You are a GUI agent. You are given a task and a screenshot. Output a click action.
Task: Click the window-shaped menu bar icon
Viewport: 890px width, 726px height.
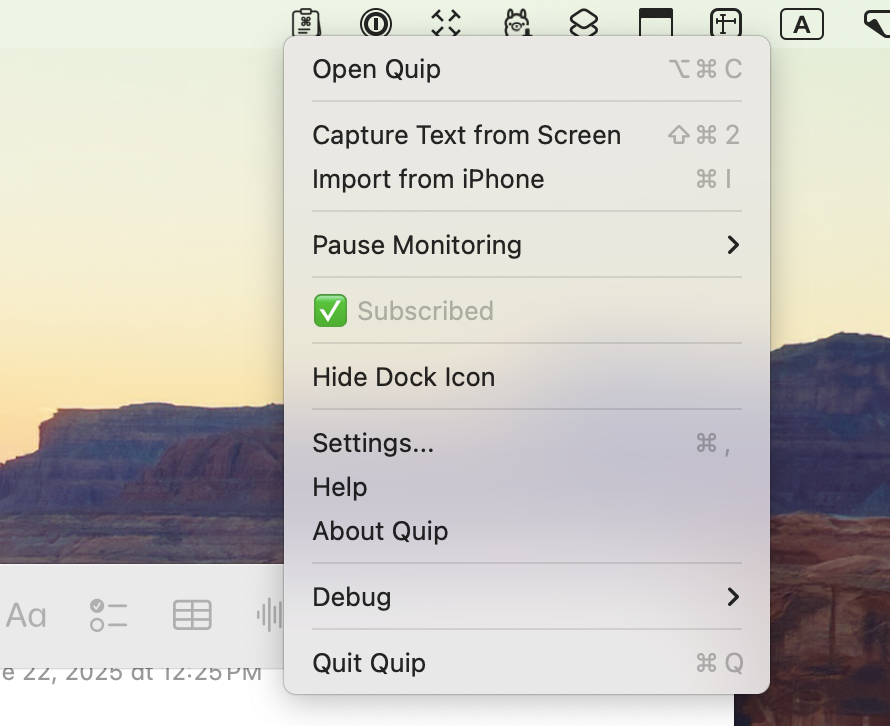(x=656, y=23)
